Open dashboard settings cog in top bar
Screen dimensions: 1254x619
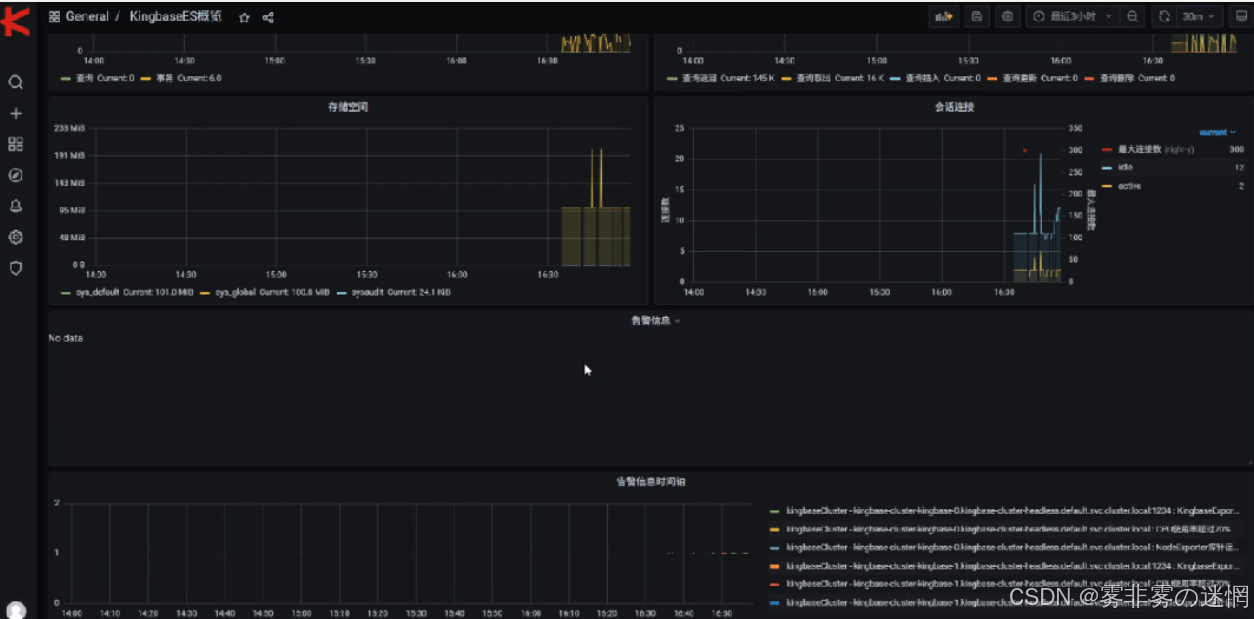[x=1007, y=16]
